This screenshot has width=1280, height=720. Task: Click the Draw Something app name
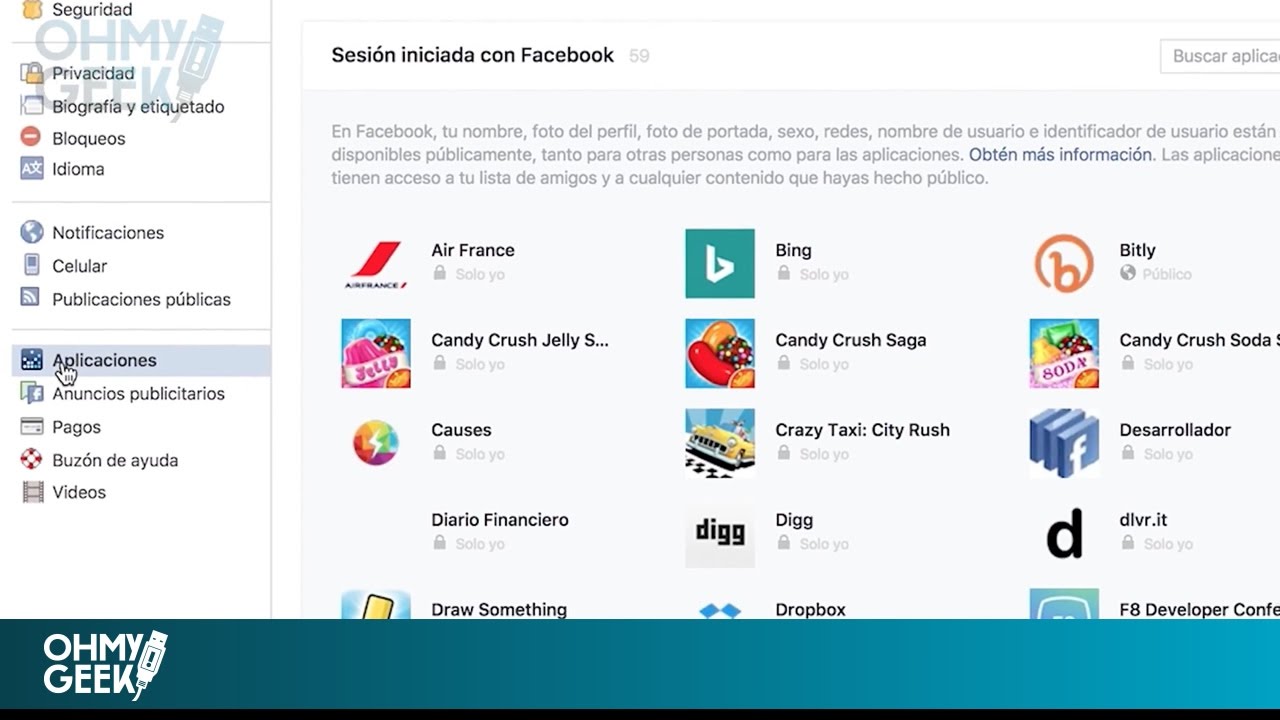(x=499, y=609)
